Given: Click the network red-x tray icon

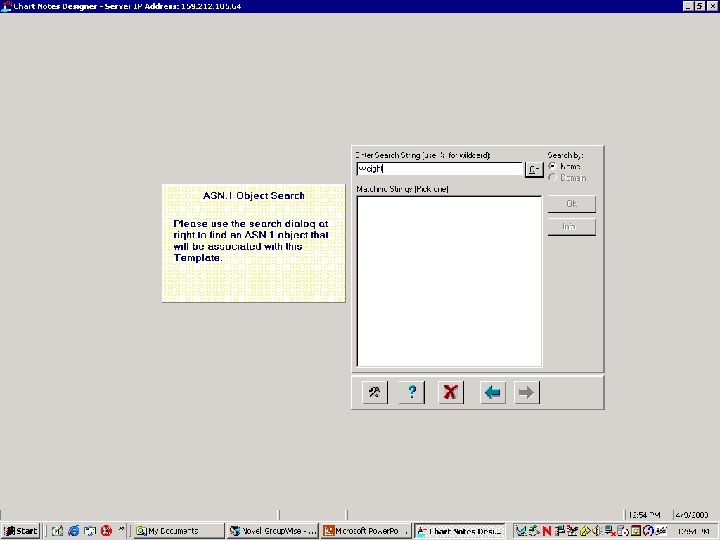Looking at the screenshot, I should pos(610,531).
